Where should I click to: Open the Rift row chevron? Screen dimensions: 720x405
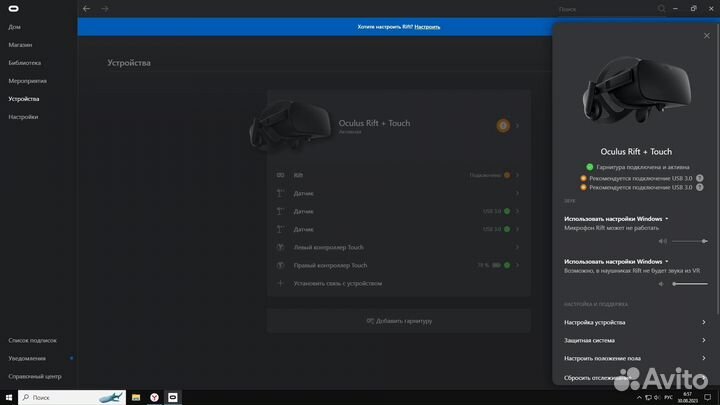[518, 175]
